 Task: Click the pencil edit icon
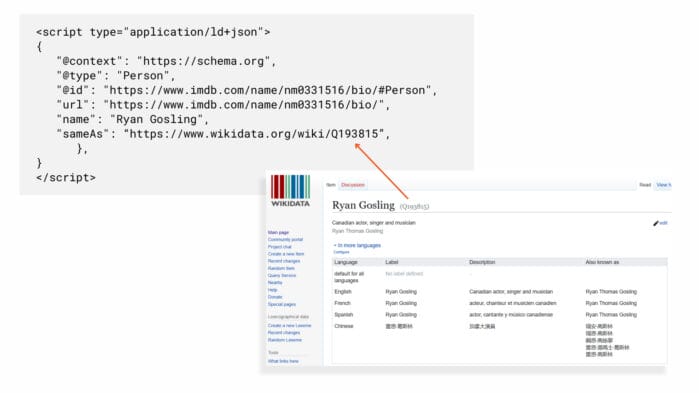point(656,223)
